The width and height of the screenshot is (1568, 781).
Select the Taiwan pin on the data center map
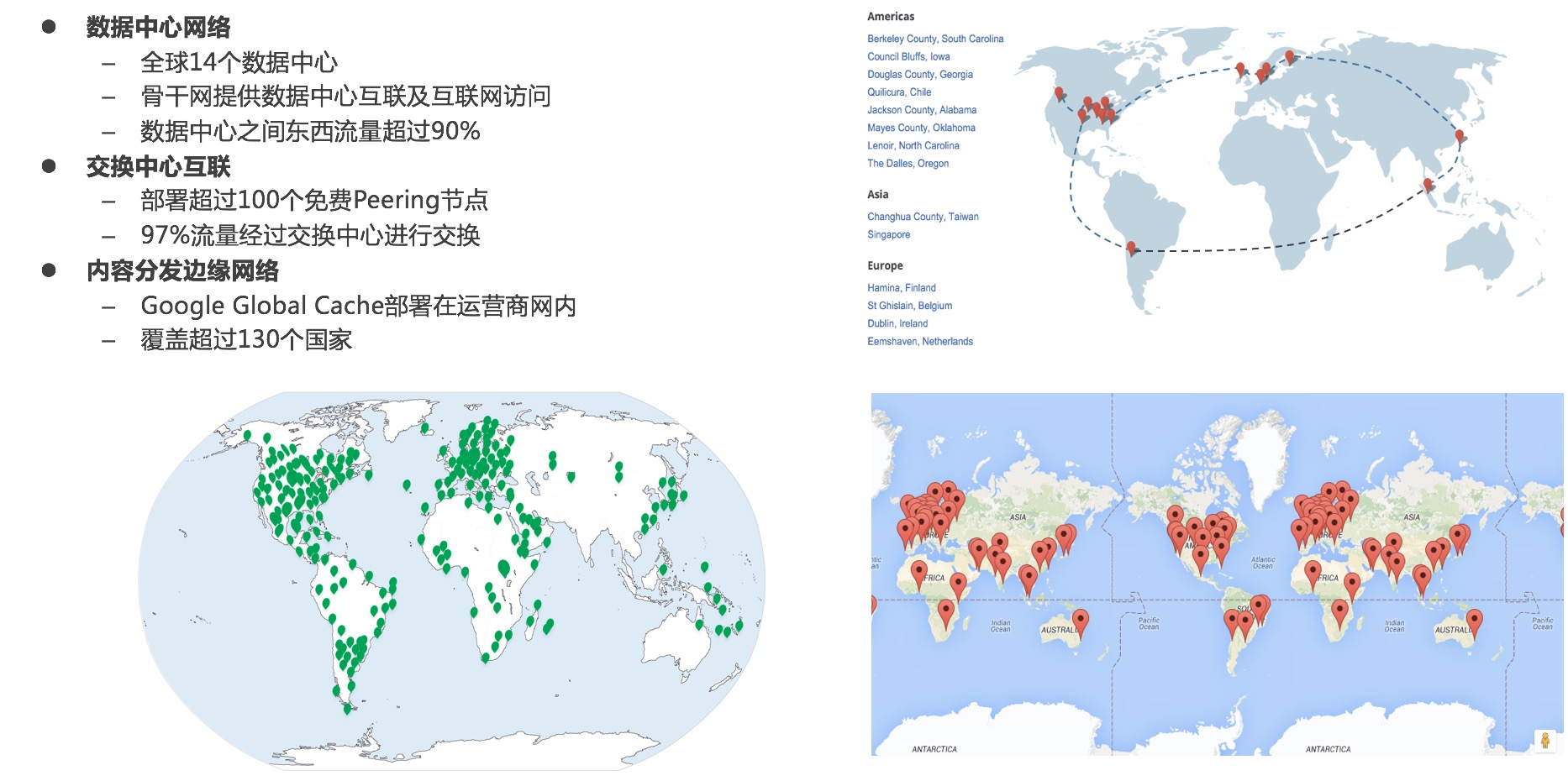pos(1459,136)
